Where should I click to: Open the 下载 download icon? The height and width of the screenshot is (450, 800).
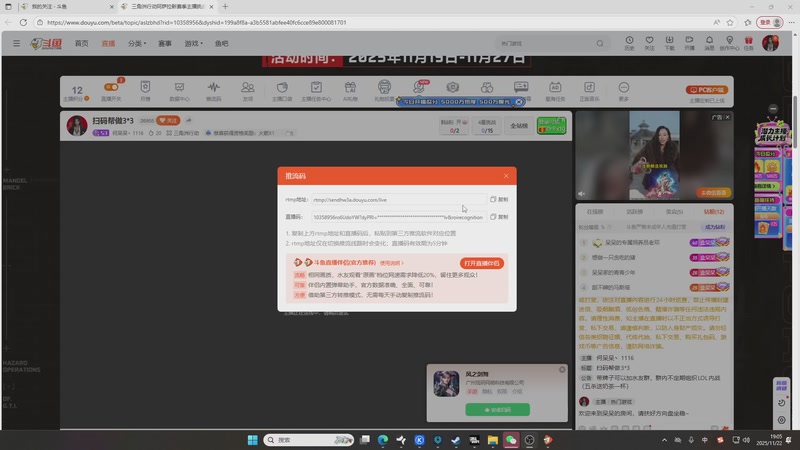[x=669, y=43]
